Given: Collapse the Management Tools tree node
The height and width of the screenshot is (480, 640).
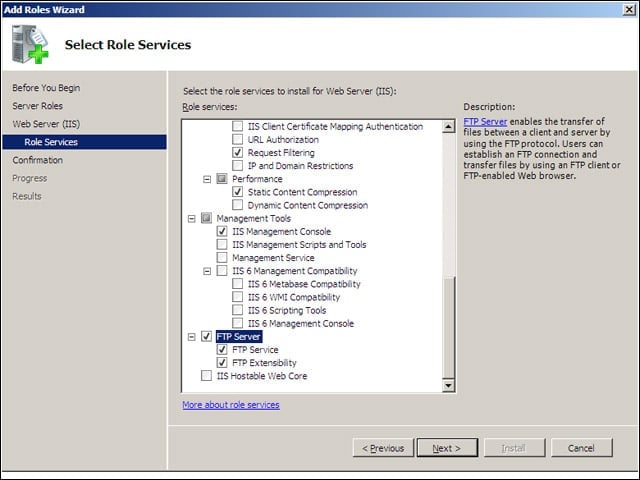Looking at the screenshot, I should [x=191, y=218].
